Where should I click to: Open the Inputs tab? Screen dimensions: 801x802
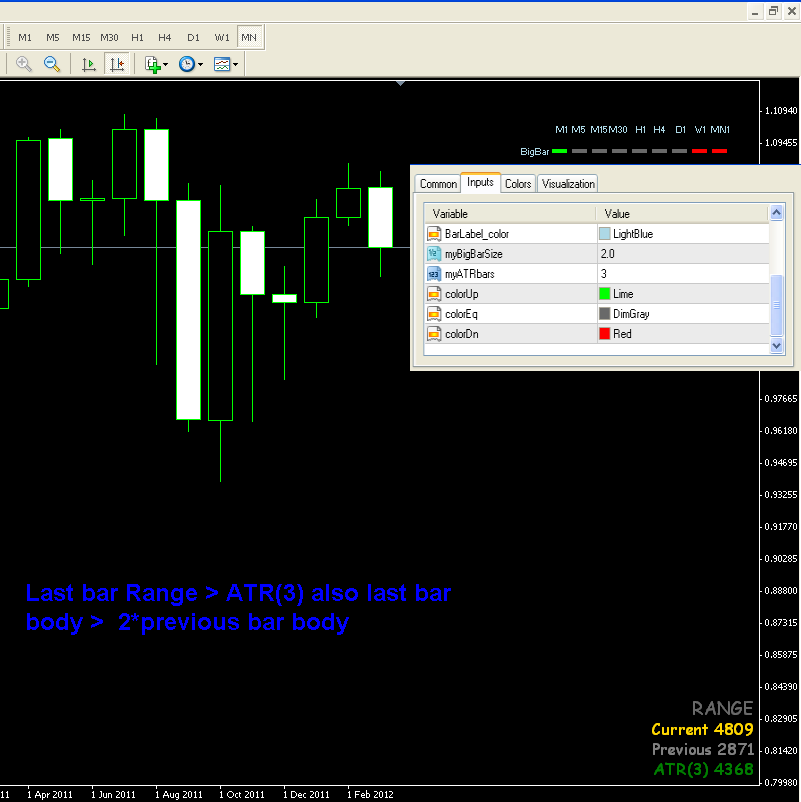click(480, 182)
